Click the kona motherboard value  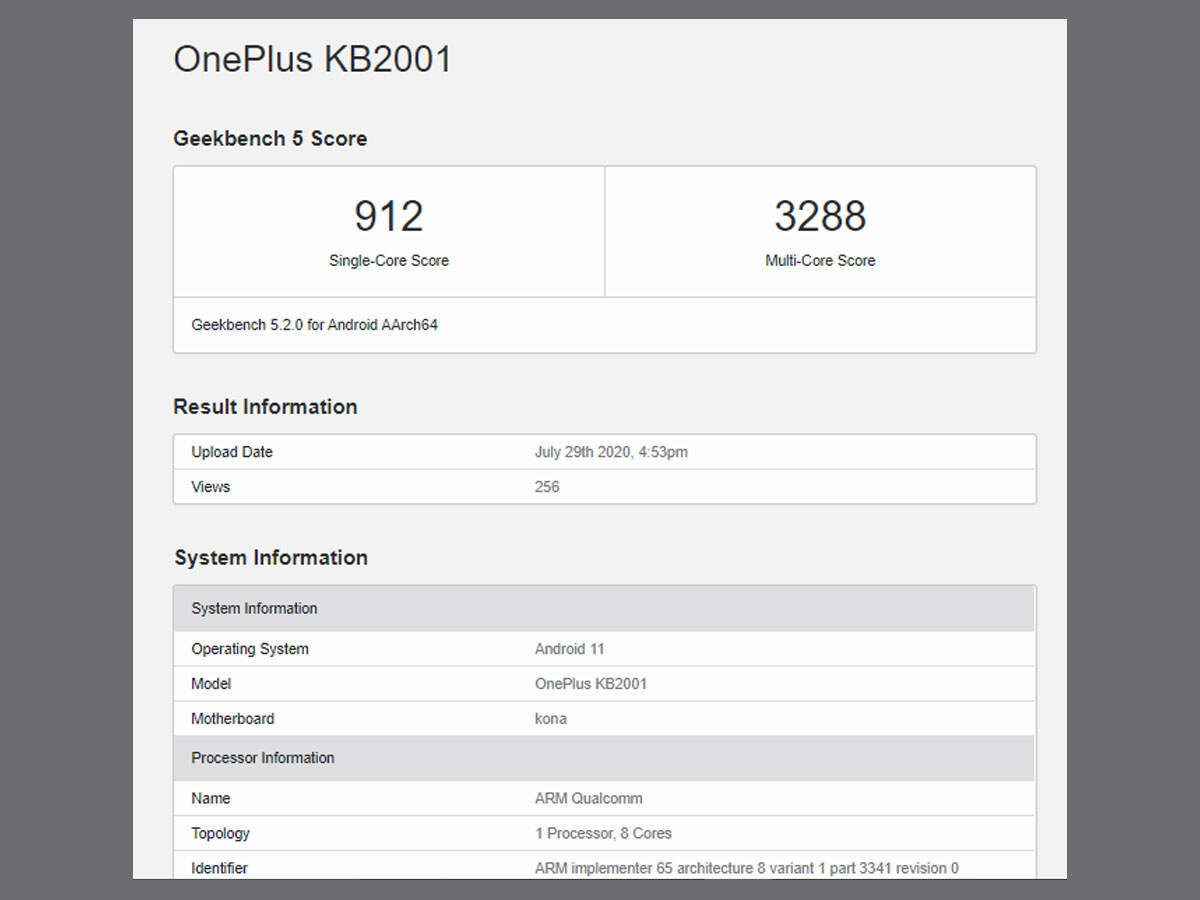click(551, 719)
